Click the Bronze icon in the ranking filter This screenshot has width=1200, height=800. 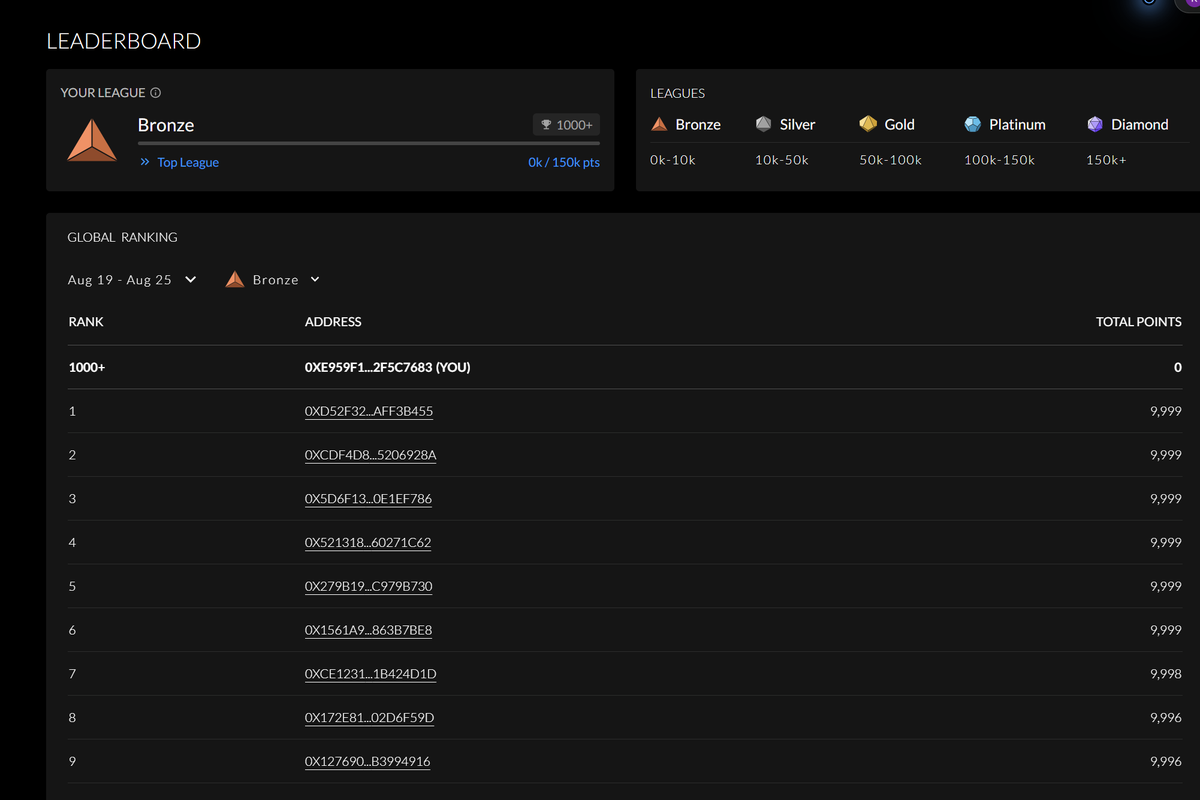coord(235,280)
